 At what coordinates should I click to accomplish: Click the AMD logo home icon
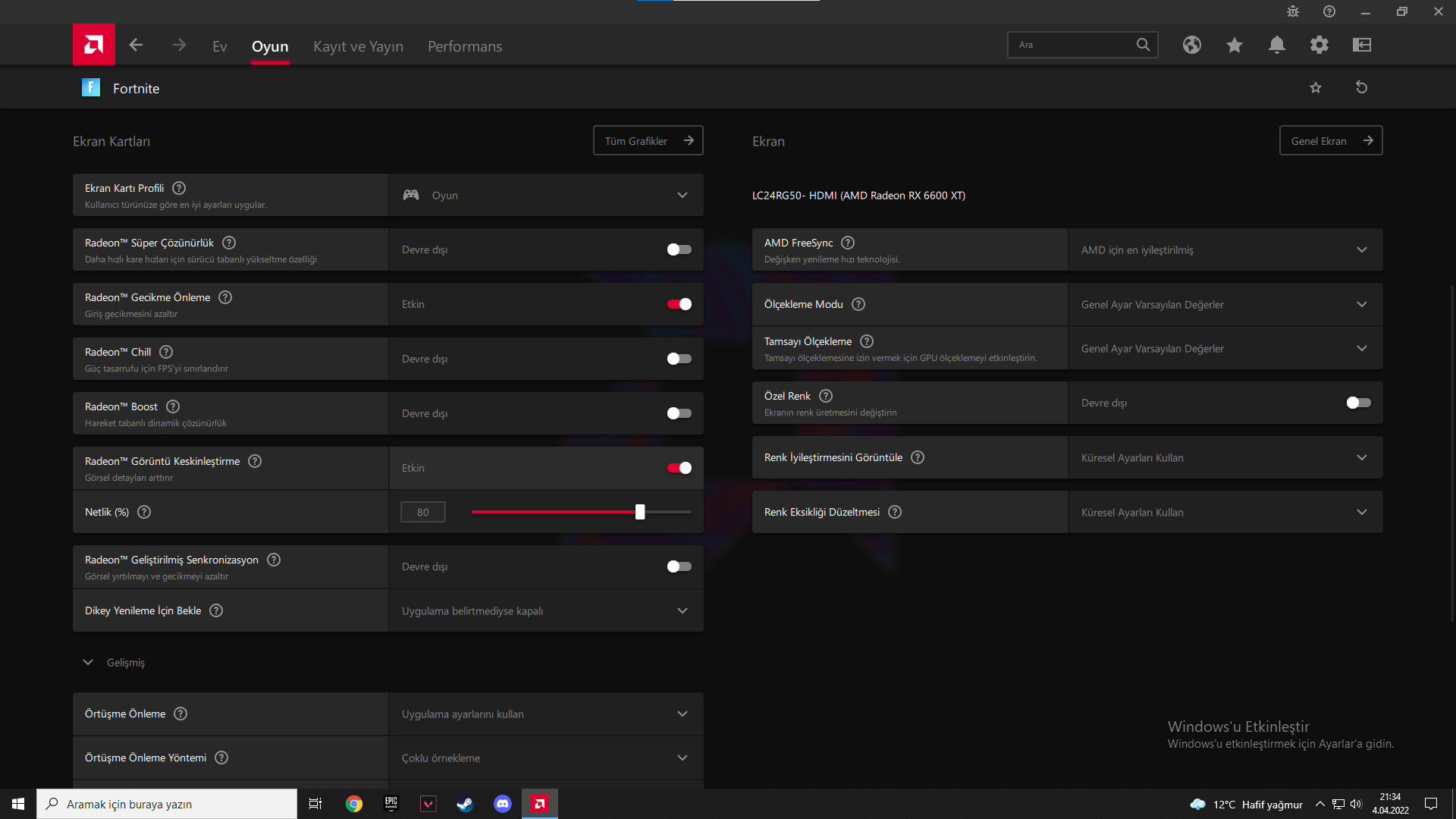coord(94,45)
